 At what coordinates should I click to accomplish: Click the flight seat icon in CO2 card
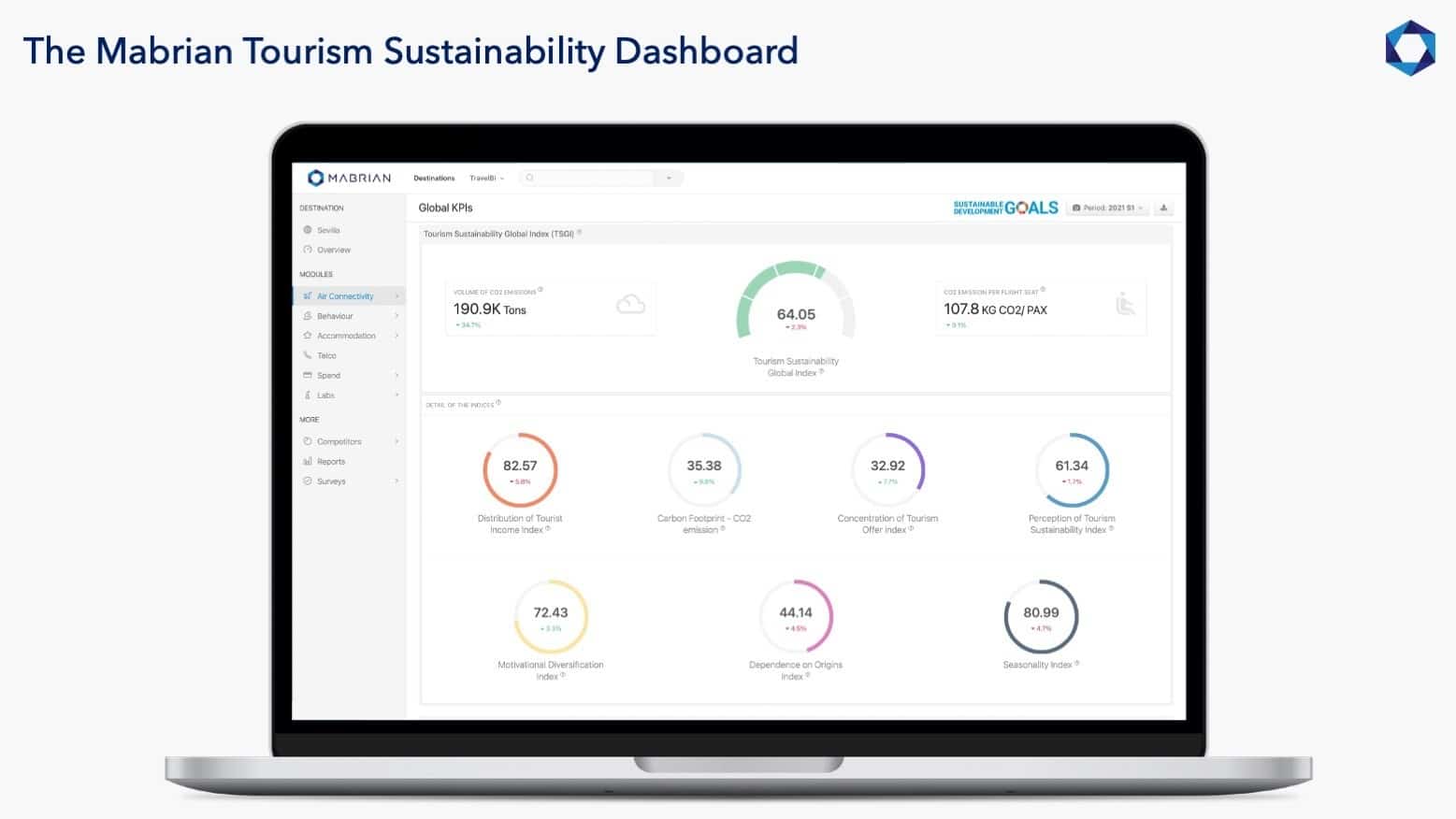coord(1125,304)
